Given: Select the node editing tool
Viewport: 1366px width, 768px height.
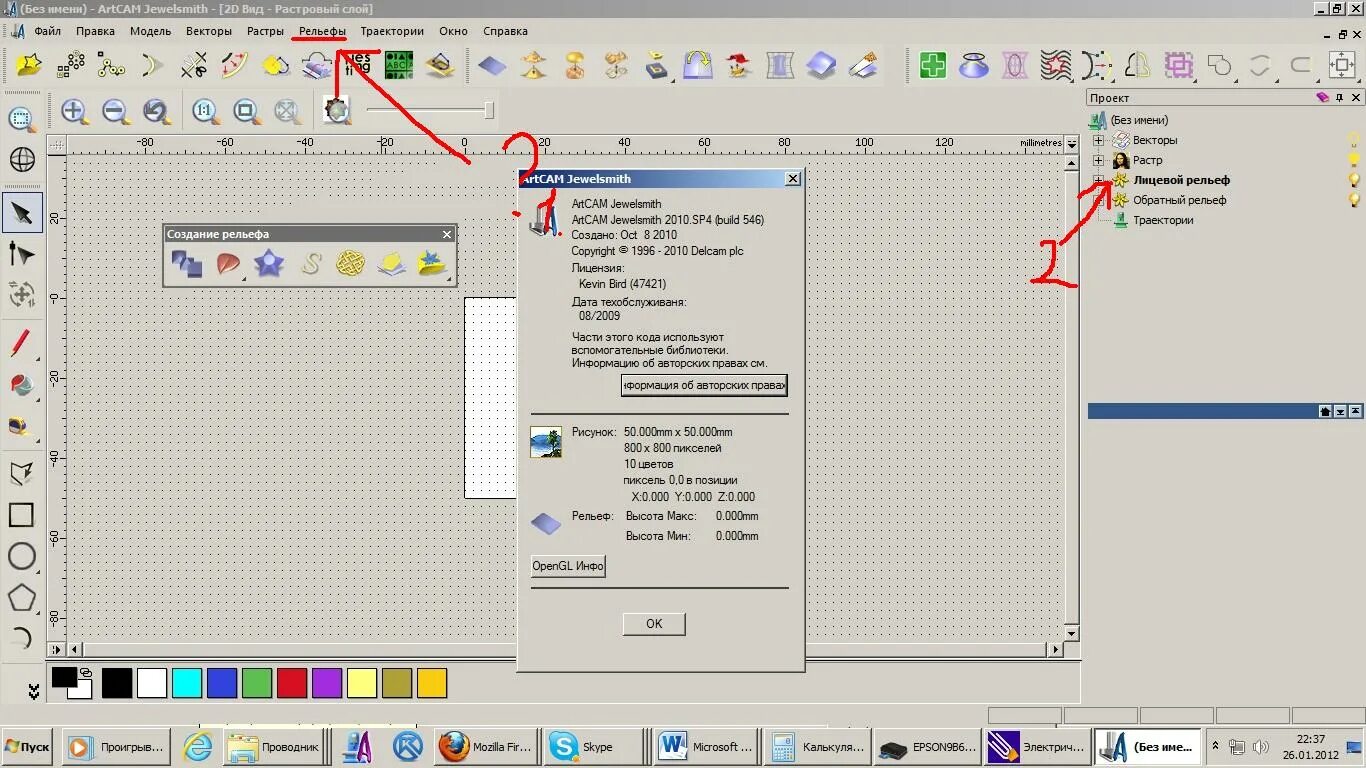Looking at the screenshot, I should pyautogui.click(x=22, y=253).
